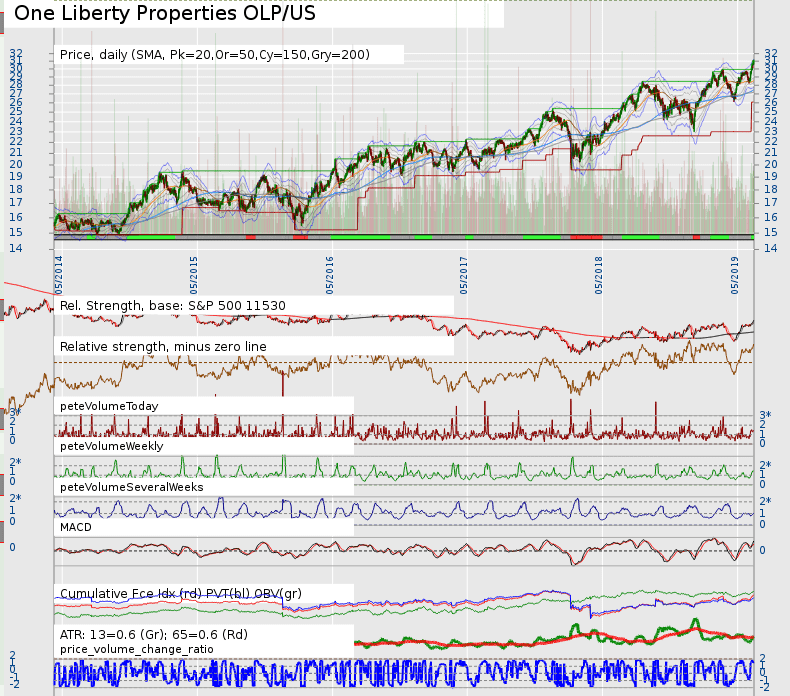Select the 05/2019 date axis marker
The width and height of the screenshot is (790, 696).
(735, 275)
